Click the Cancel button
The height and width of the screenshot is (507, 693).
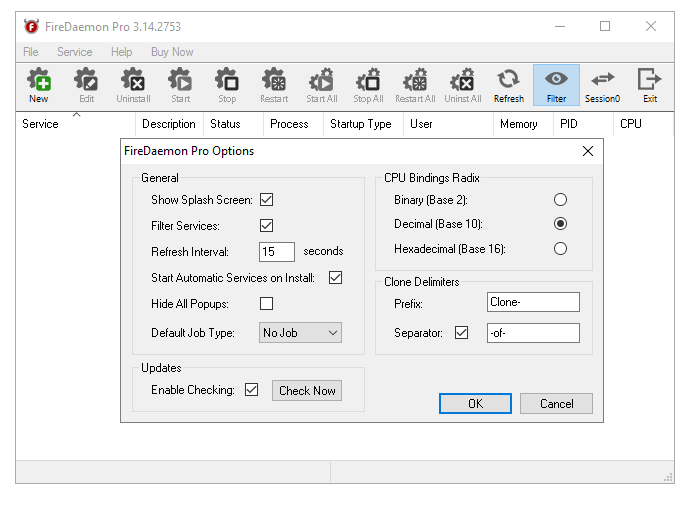click(x=556, y=404)
